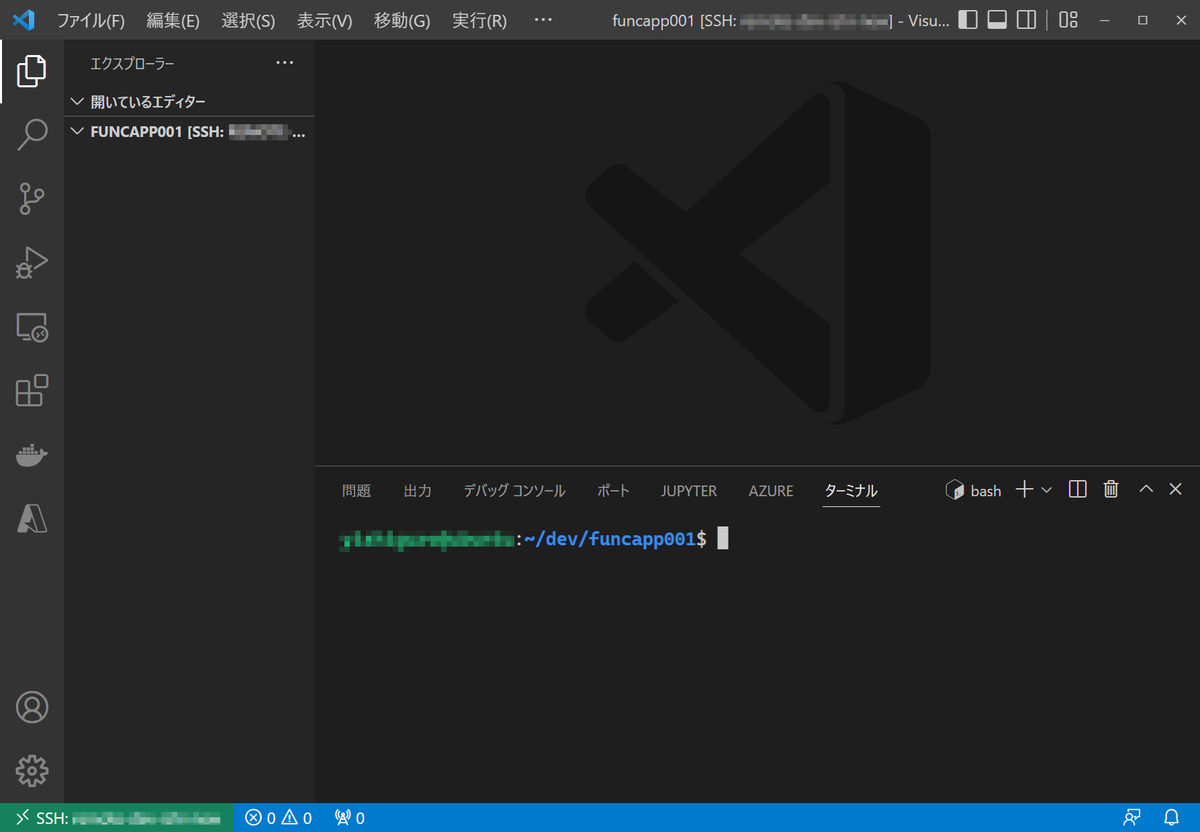1200x832 pixels.
Task: Switch to the AZURE panel tab
Action: point(771,491)
